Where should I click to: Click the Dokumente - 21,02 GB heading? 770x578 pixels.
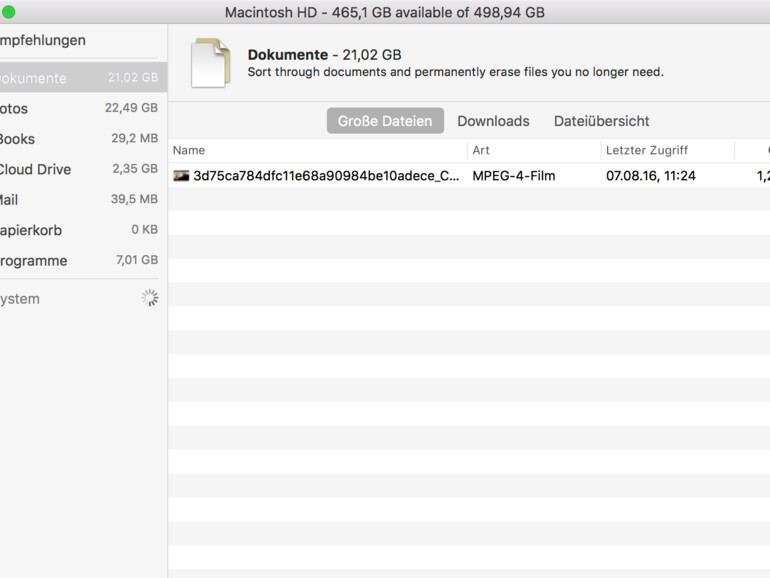coord(325,55)
